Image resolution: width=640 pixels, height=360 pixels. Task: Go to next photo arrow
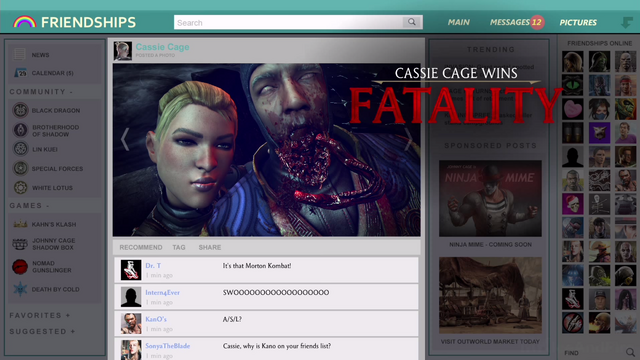click(408, 139)
